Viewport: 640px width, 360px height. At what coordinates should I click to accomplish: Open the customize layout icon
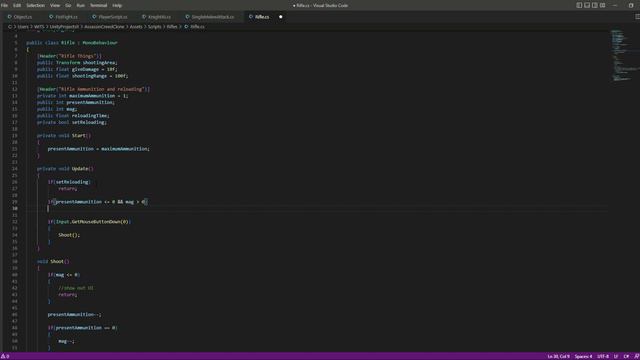click(x=602, y=5)
